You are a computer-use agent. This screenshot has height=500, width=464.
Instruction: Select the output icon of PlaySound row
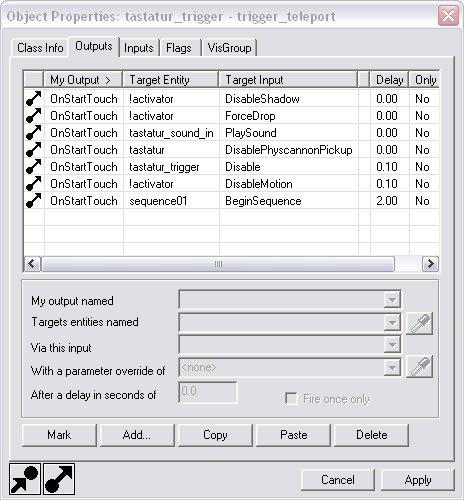coord(34,133)
